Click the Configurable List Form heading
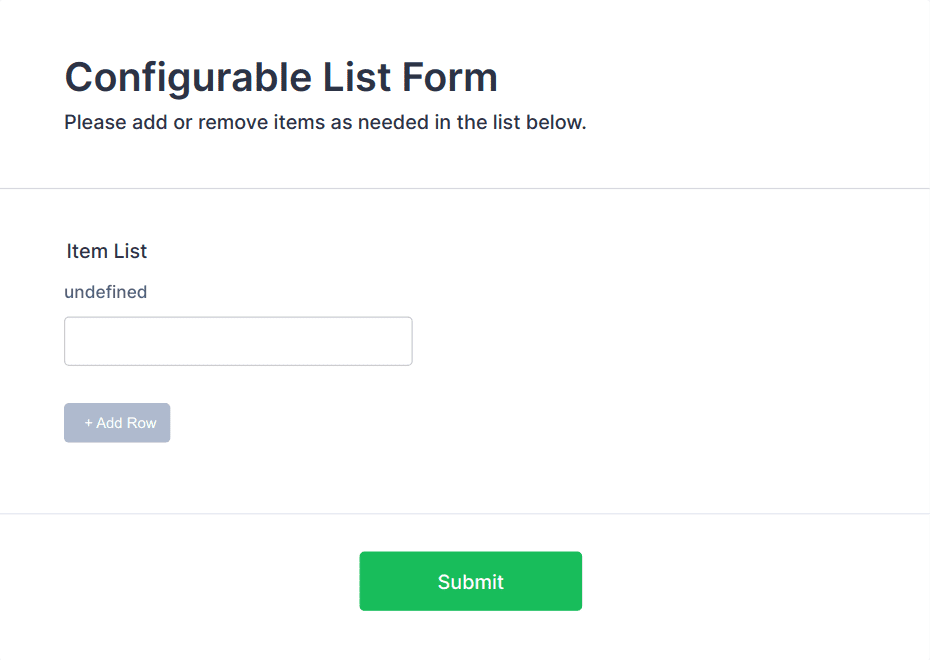930x660 pixels. (281, 77)
